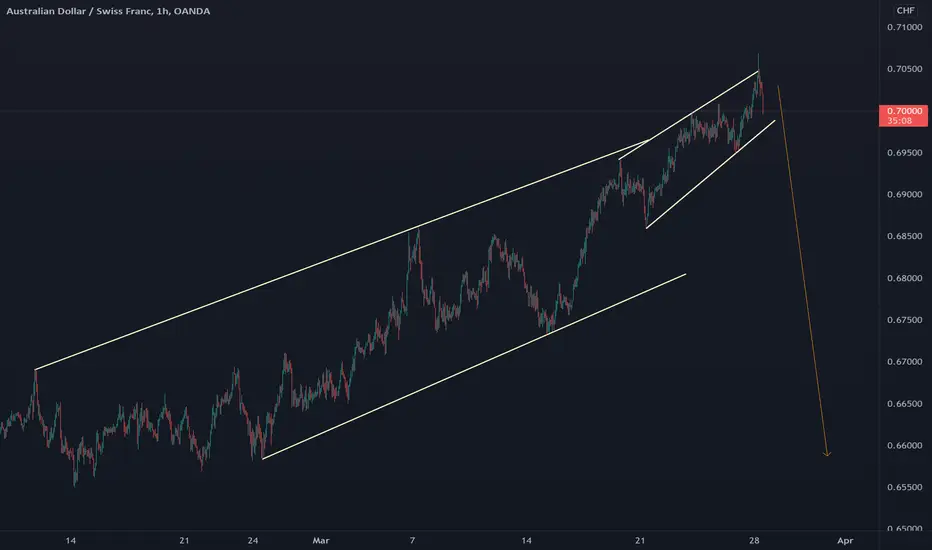
Task: Click the 0.68500 price axis label
Action: coord(904,236)
